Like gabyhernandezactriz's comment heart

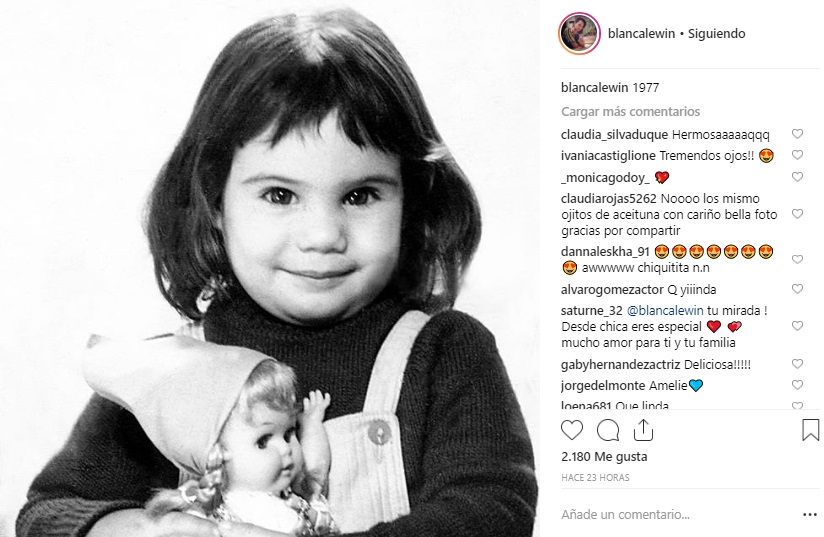(797, 364)
